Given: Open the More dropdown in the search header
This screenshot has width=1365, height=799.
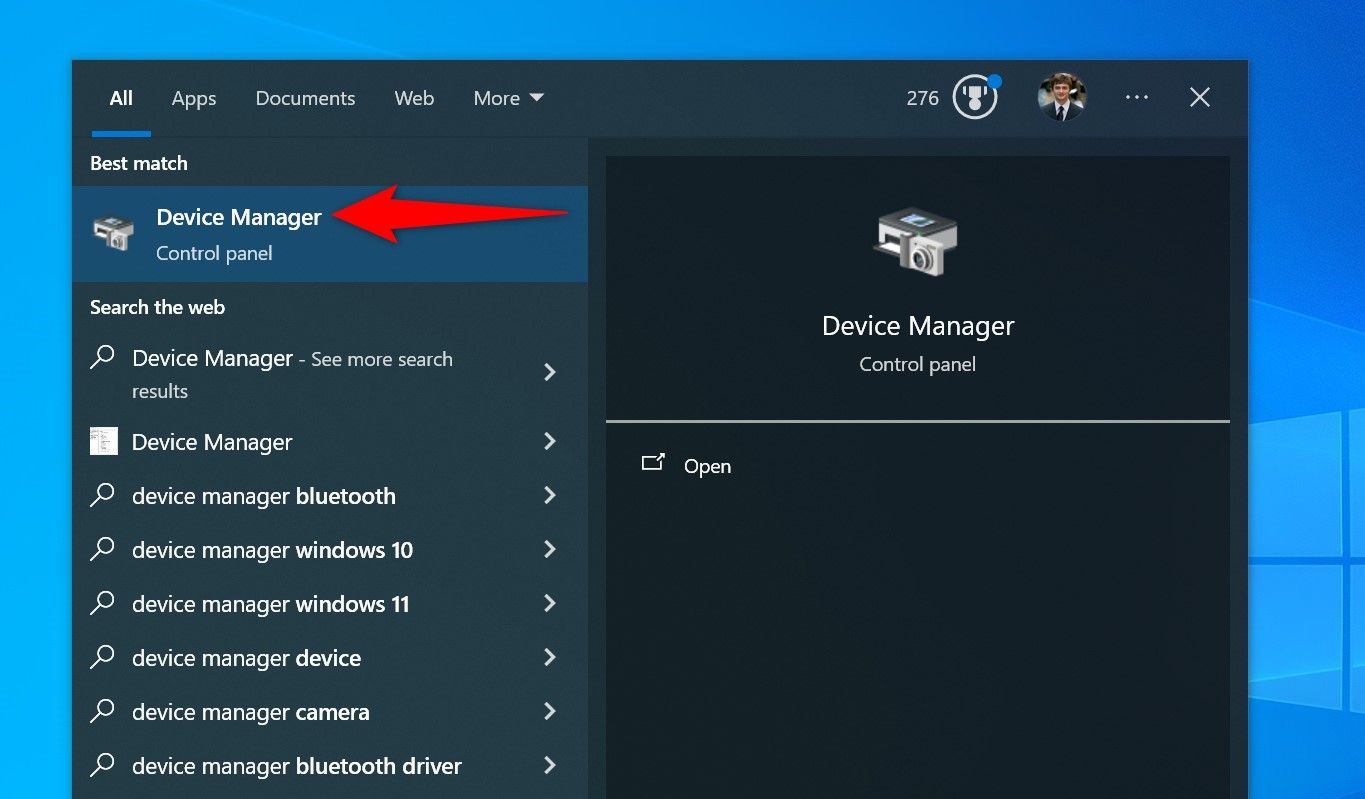Looking at the screenshot, I should pos(508,98).
